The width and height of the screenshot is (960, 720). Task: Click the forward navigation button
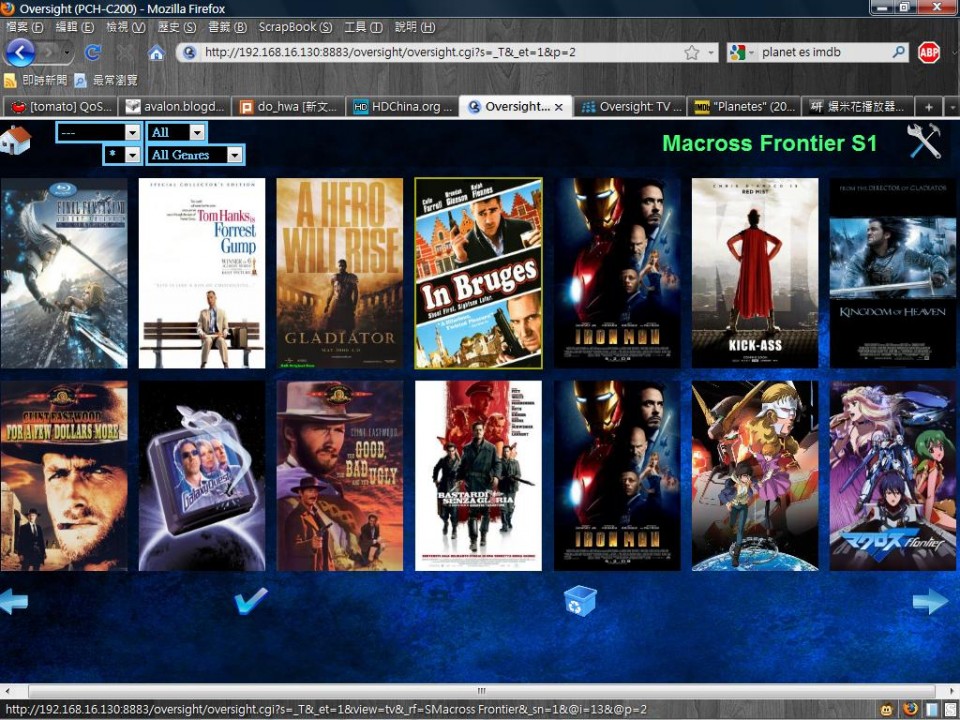point(48,53)
